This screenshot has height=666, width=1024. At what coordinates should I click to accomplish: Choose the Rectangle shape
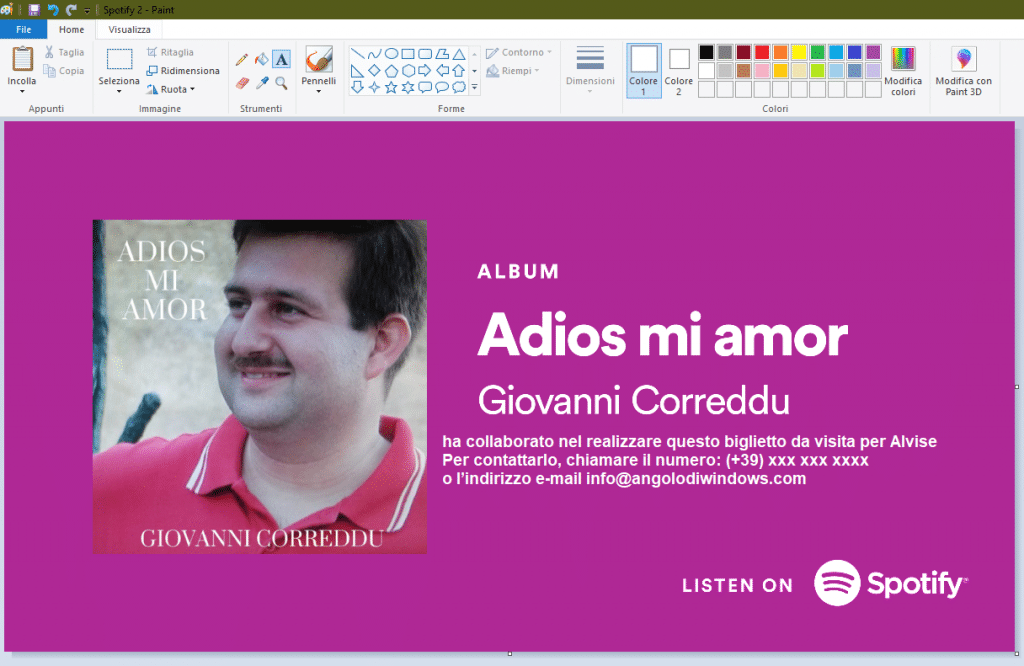pyautogui.click(x=408, y=54)
